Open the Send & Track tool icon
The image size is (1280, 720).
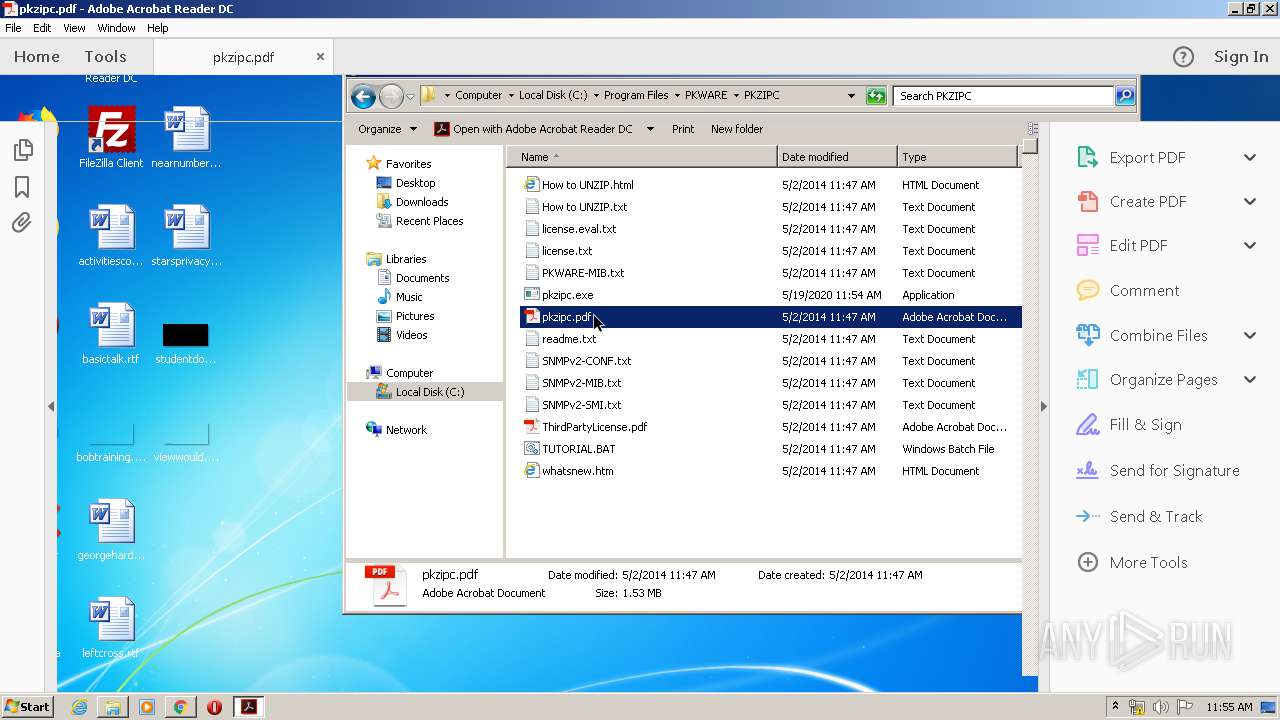[1087, 516]
